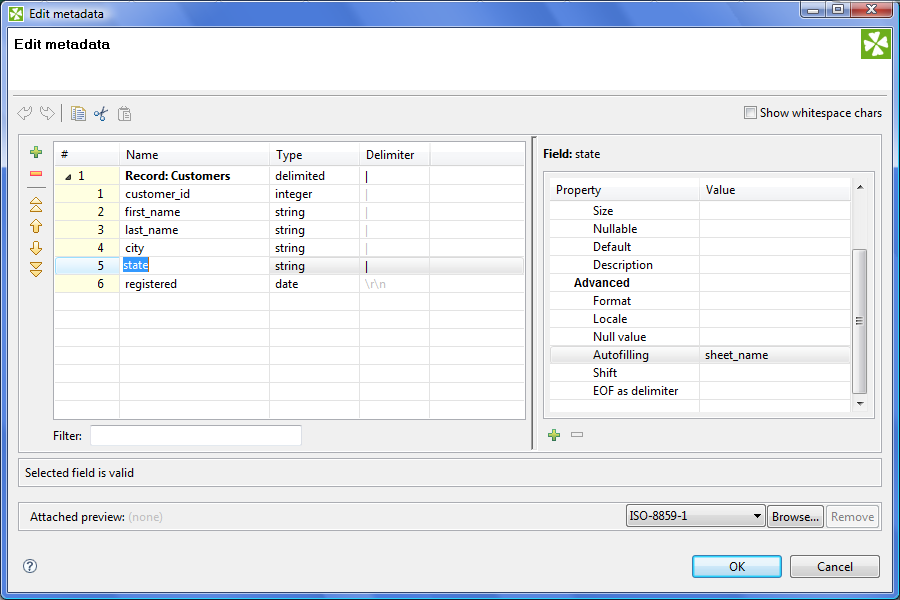
Task: Open help via question mark icon
Action: (x=30, y=566)
